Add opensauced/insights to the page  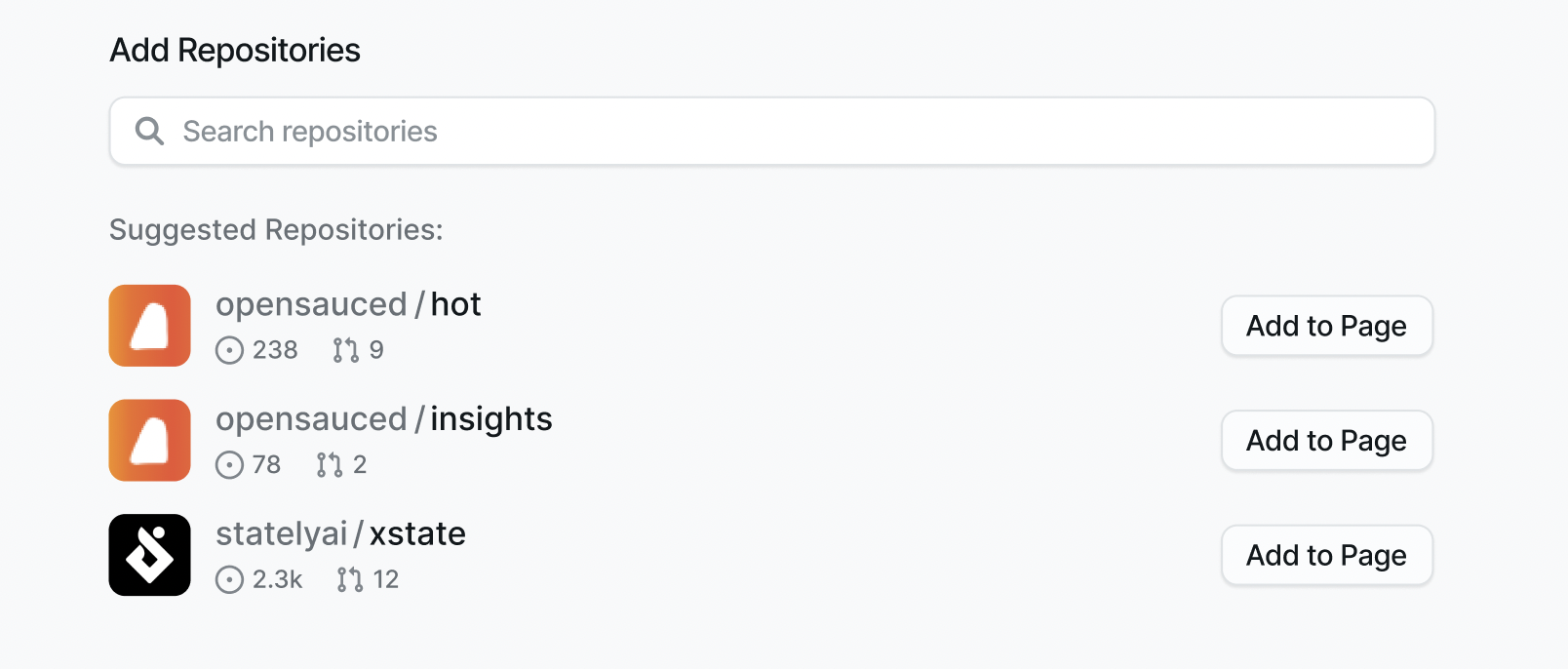click(1325, 440)
